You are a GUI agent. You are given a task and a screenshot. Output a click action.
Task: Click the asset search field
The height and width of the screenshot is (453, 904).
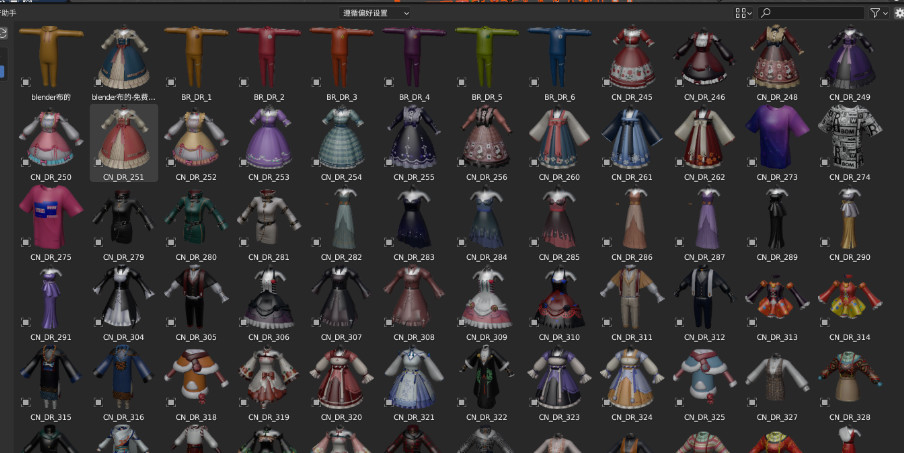coord(811,13)
